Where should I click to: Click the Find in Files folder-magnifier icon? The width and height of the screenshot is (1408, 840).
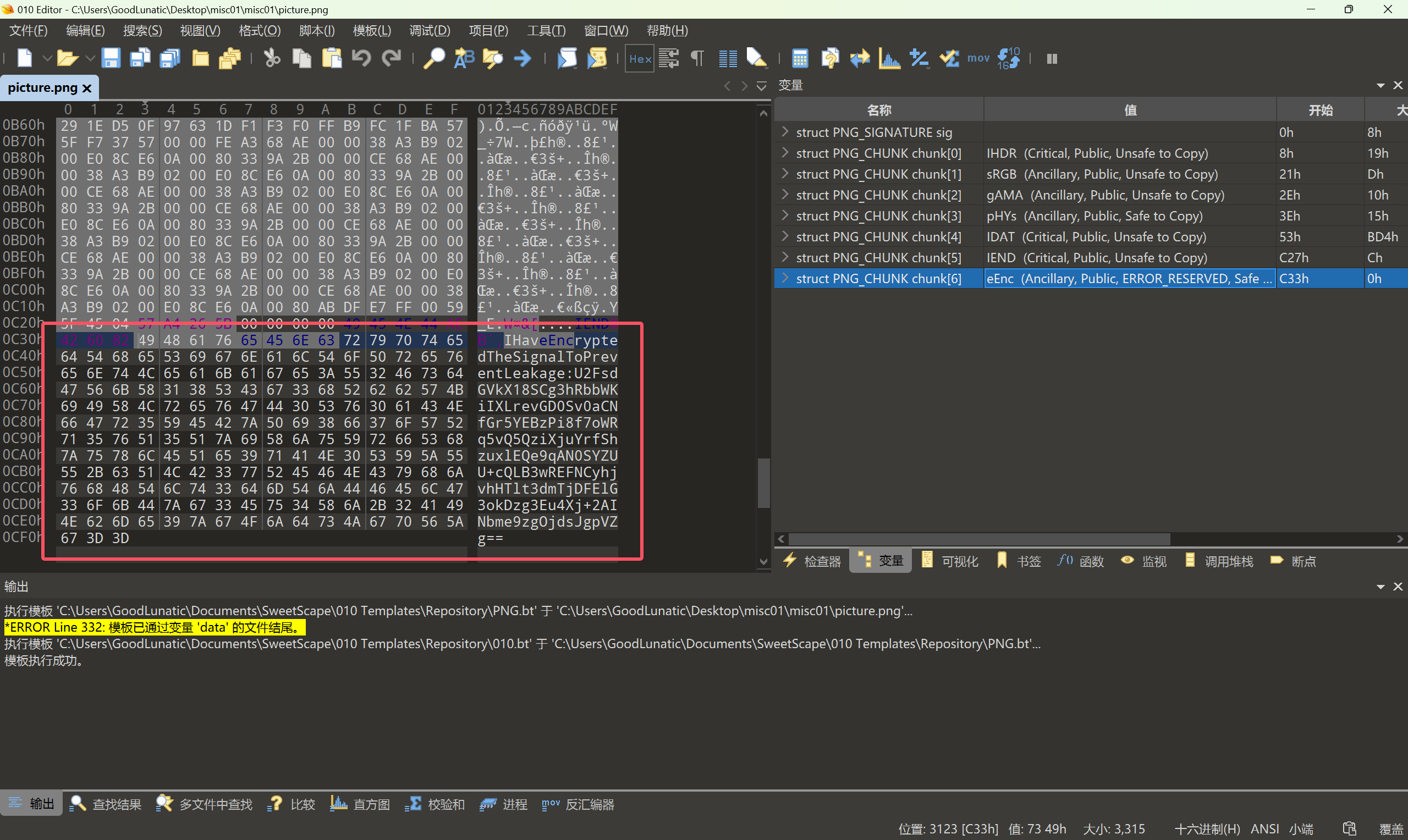click(493, 58)
